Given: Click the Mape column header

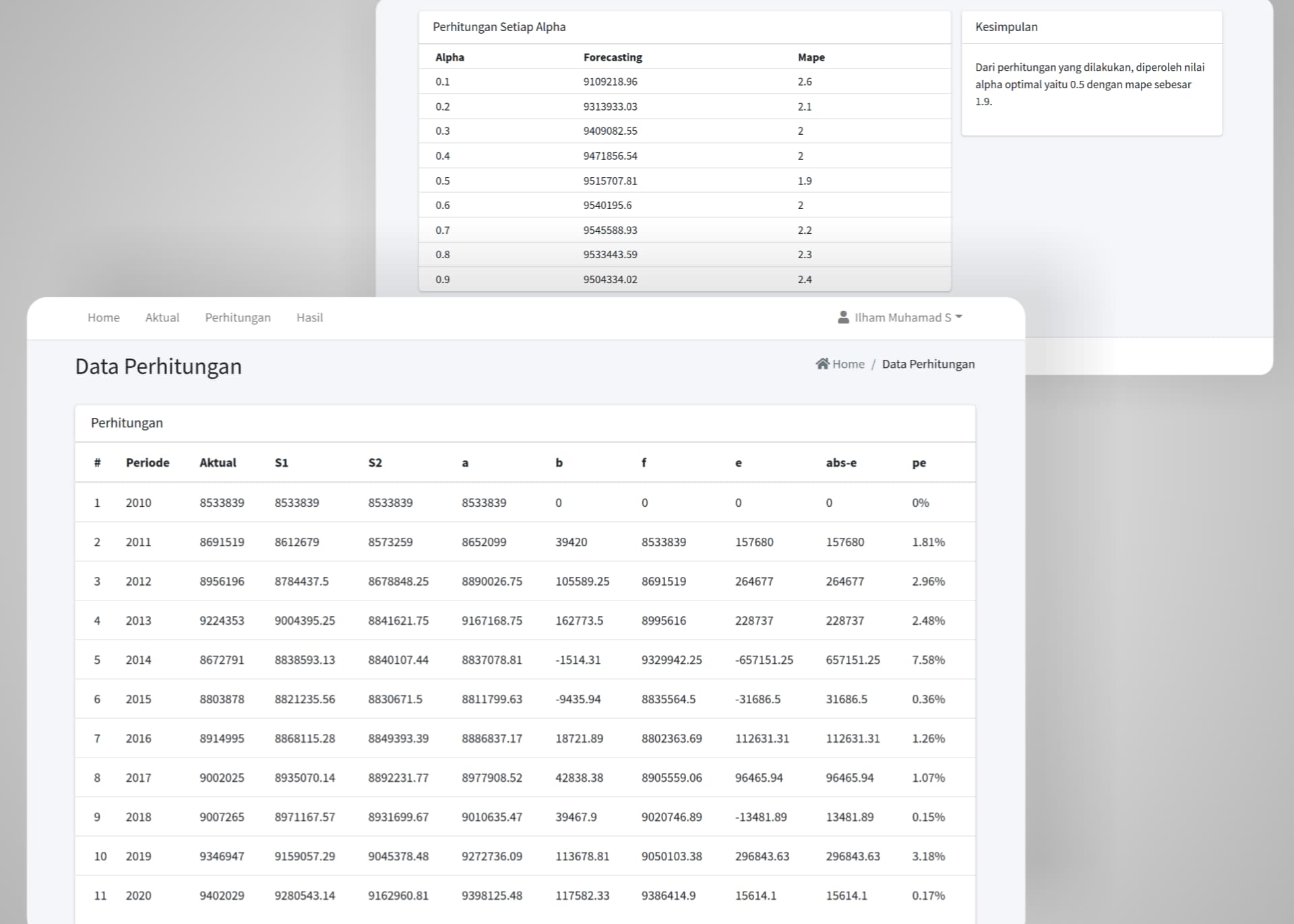Looking at the screenshot, I should point(811,57).
